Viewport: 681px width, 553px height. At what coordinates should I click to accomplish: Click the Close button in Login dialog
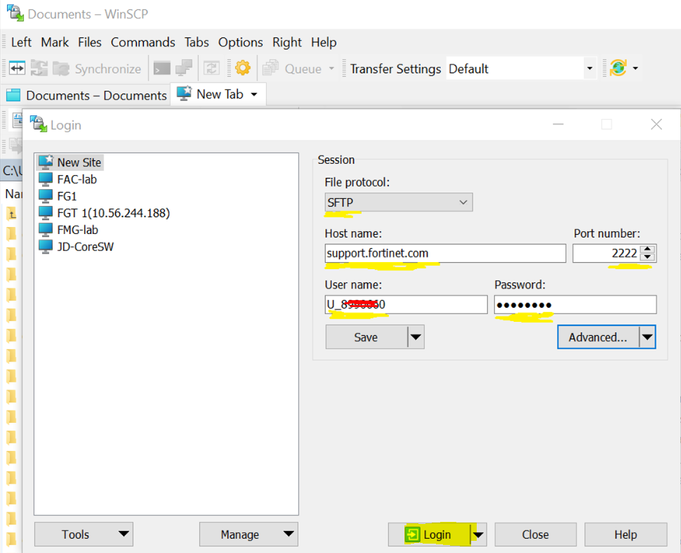click(x=536, y=534)
